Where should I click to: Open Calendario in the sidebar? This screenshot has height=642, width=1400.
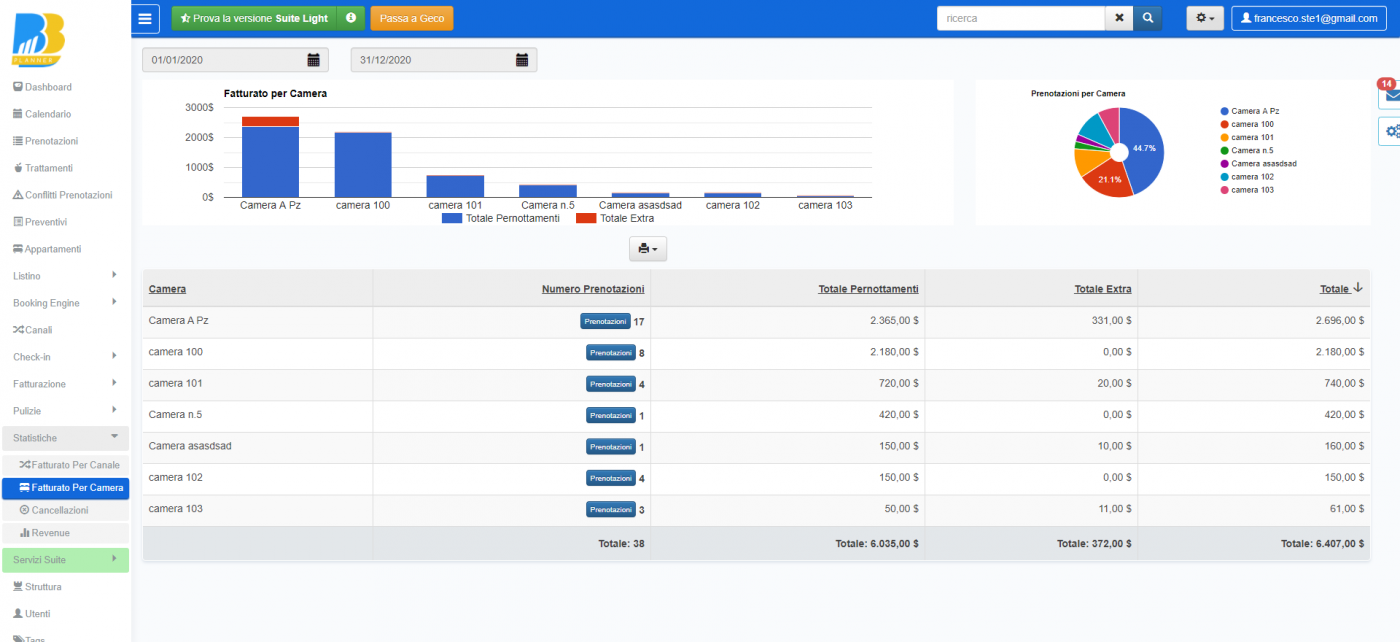tap(42, 114)
